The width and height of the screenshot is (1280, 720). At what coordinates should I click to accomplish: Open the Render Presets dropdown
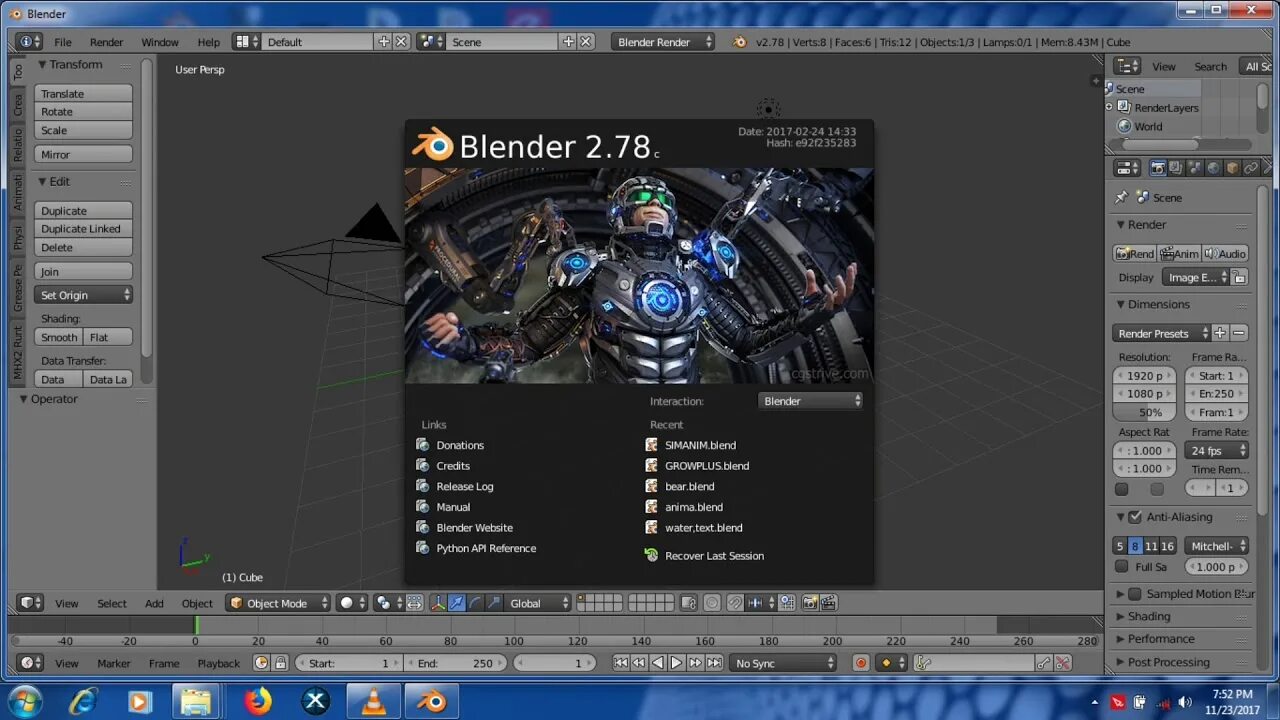point(1161,333)
